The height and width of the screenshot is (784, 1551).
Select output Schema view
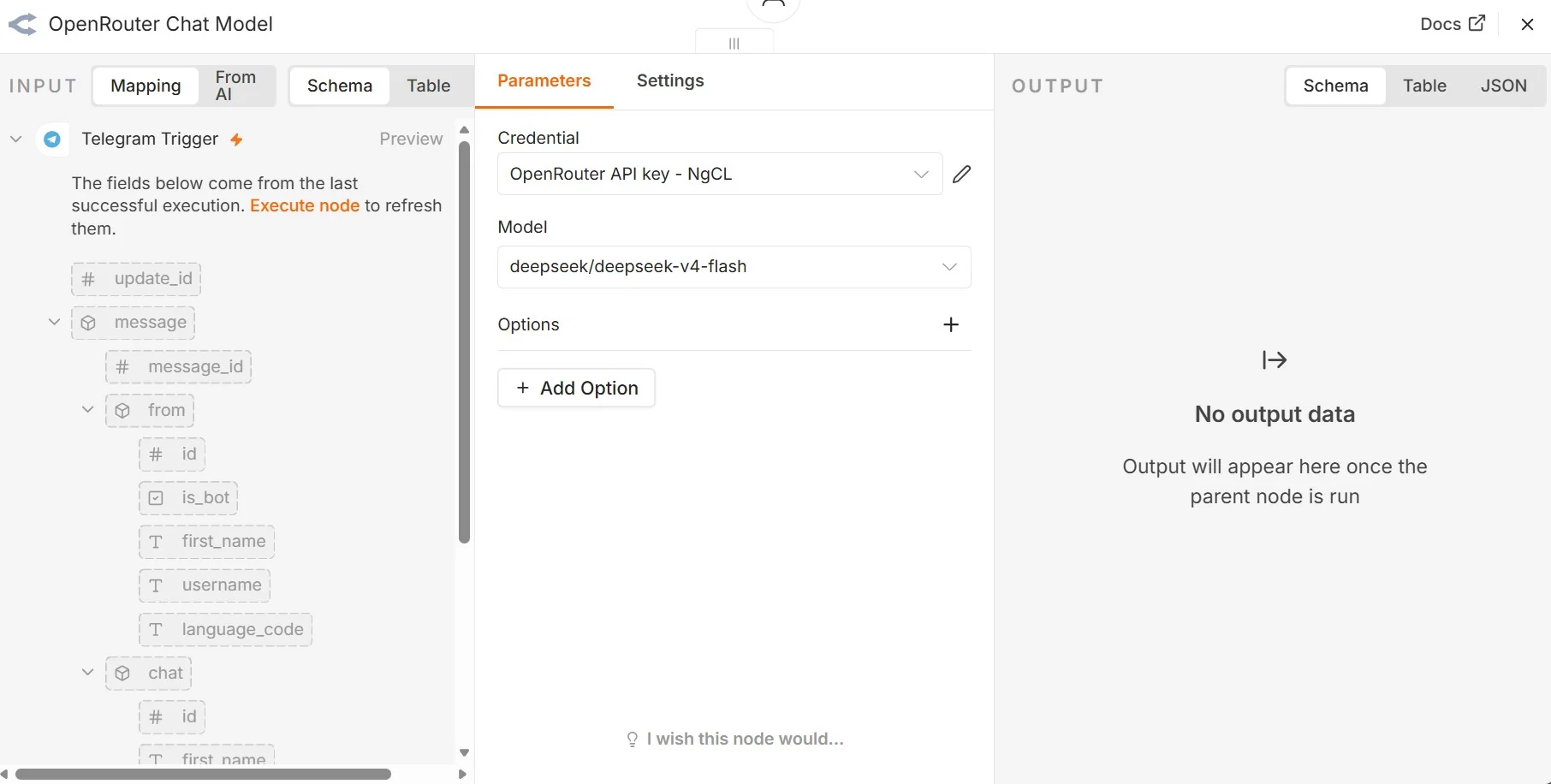click(x=1336, y=86)
